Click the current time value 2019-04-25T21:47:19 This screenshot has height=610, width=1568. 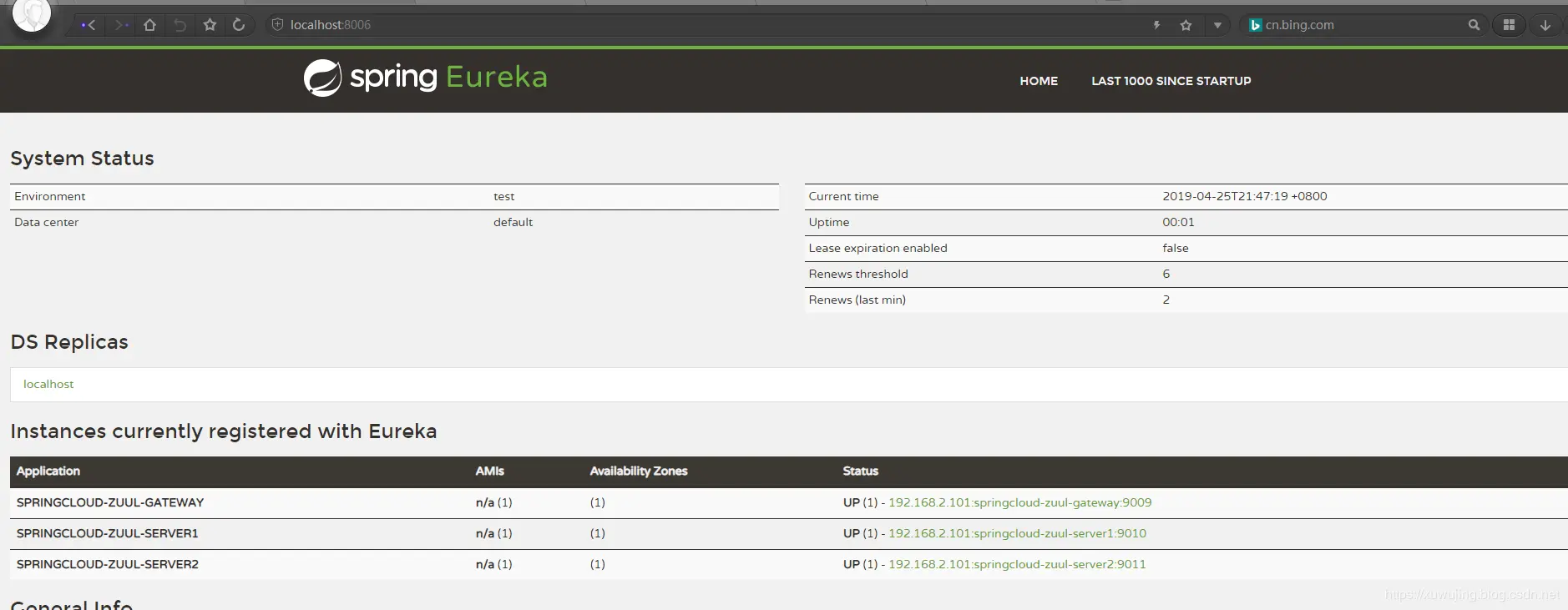(1244, 196)
